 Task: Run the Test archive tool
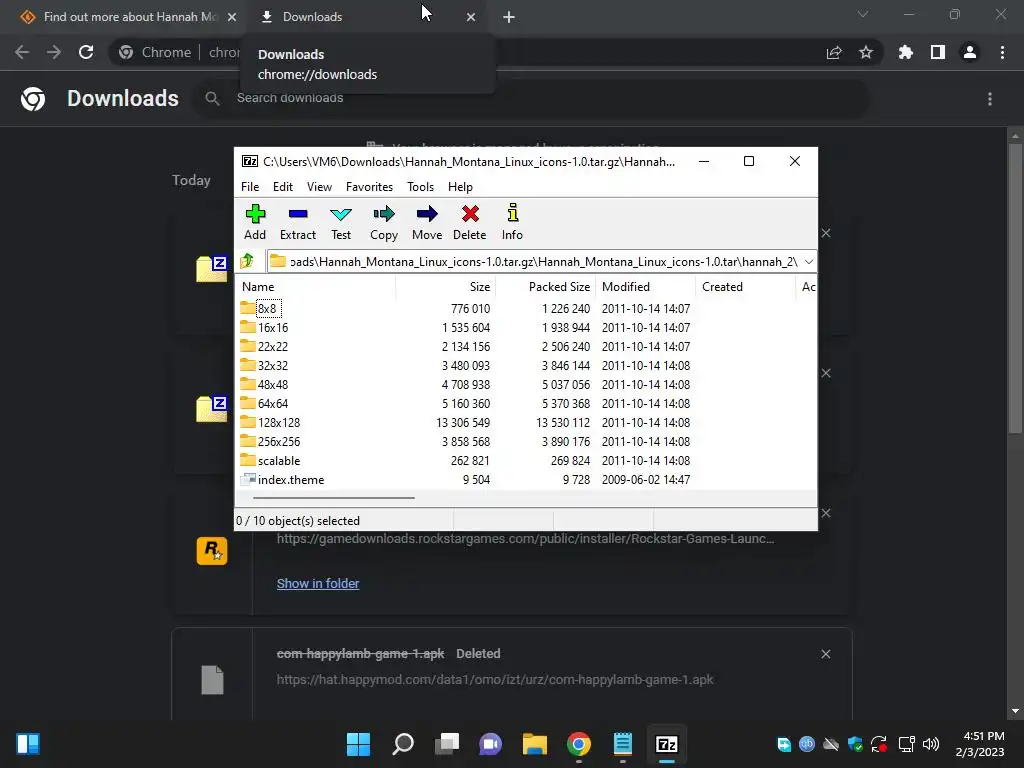tap(341, 222)
